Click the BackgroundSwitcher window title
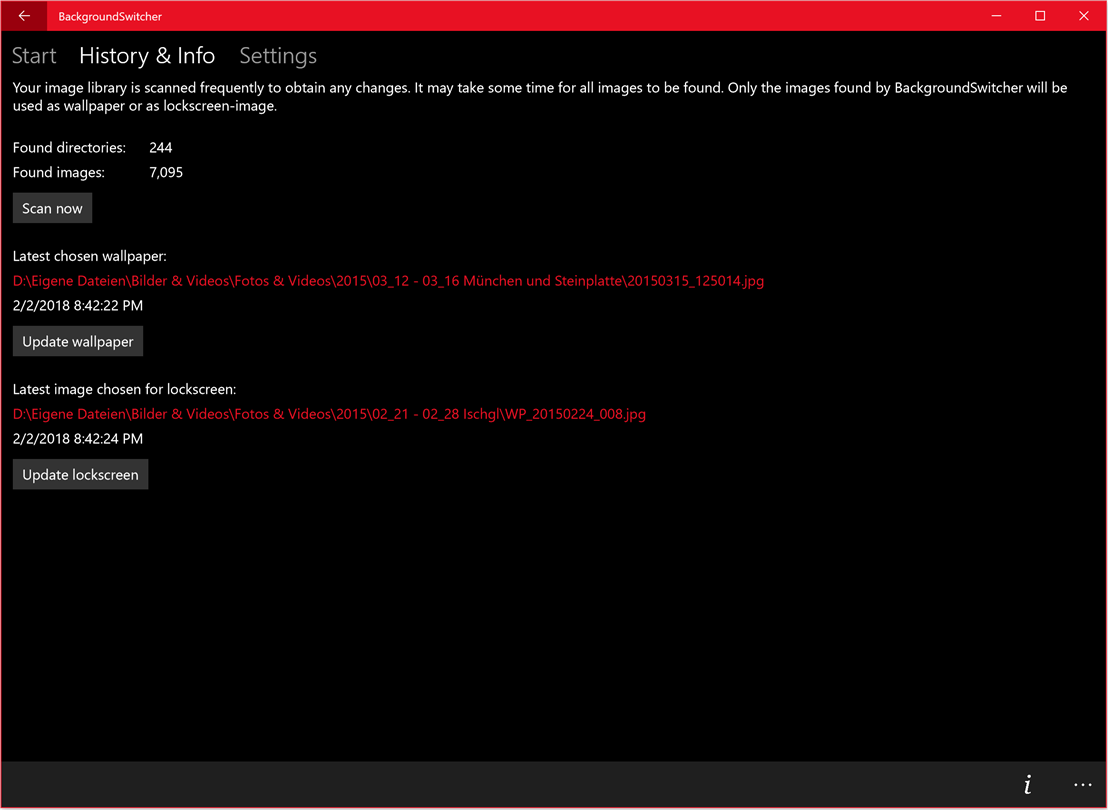1108x810 pixels. (x=110, y=16)
